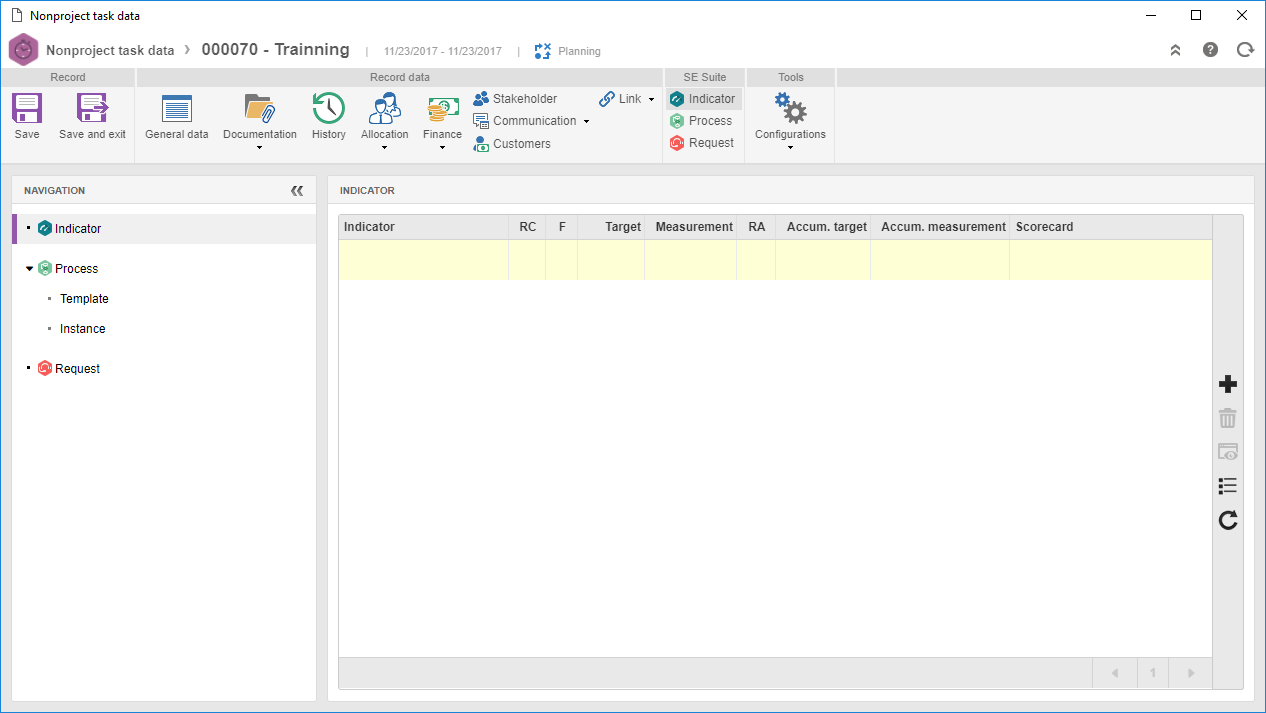1266x713 pixels.
Task: Select Process in SE Suite group
Action: coord(701,121)
